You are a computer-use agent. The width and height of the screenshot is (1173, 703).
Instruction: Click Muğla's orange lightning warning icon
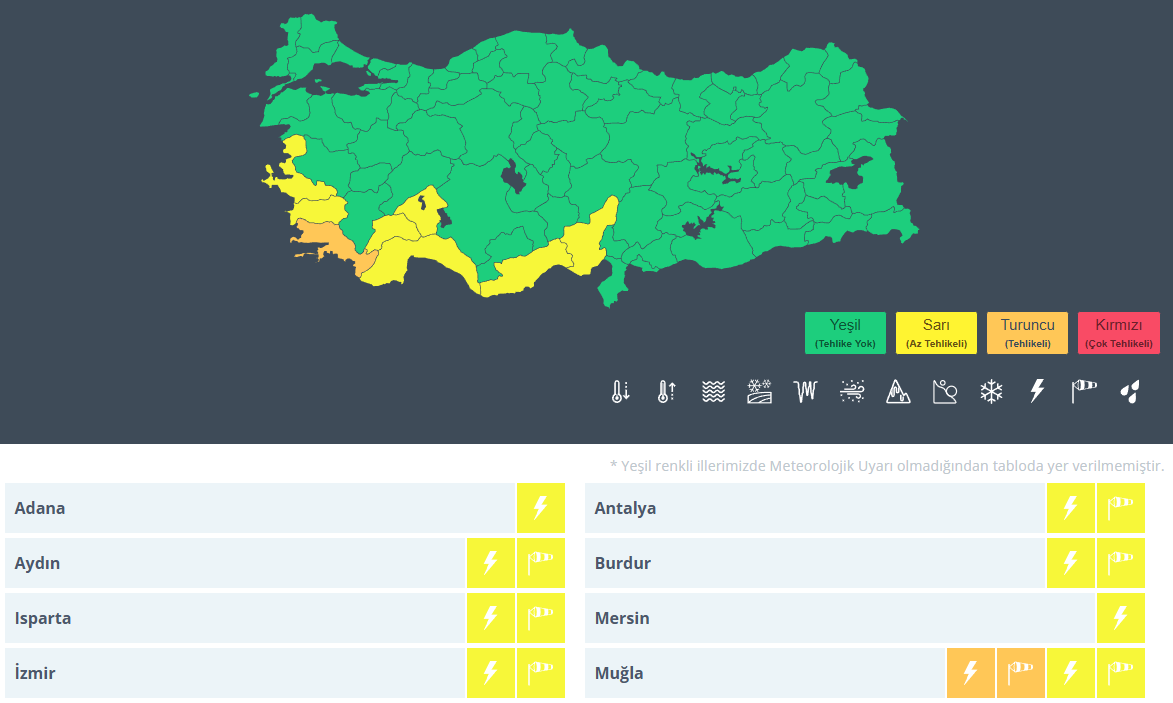point(971,673)
